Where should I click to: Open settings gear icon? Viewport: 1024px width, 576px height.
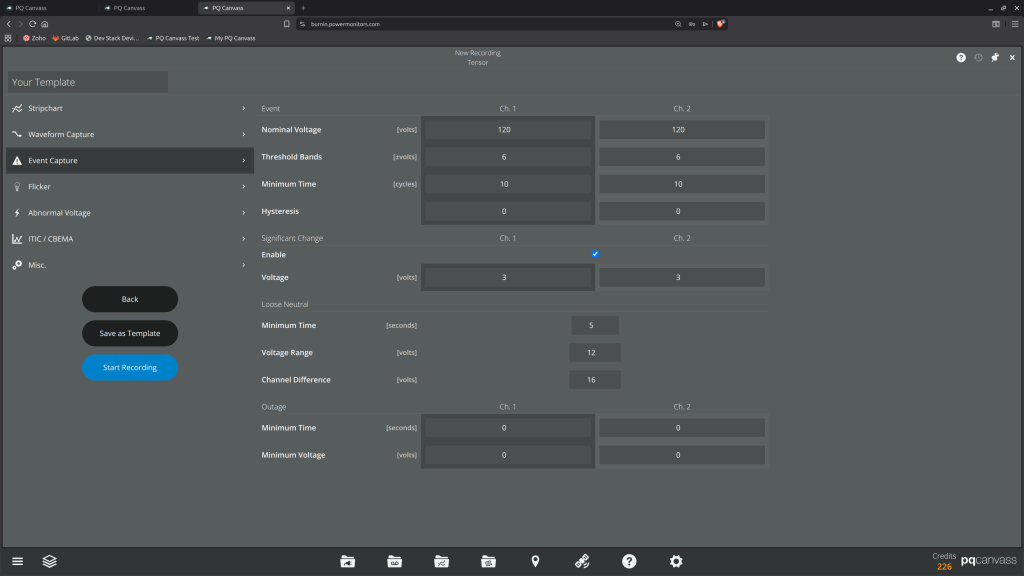[676, 561]
